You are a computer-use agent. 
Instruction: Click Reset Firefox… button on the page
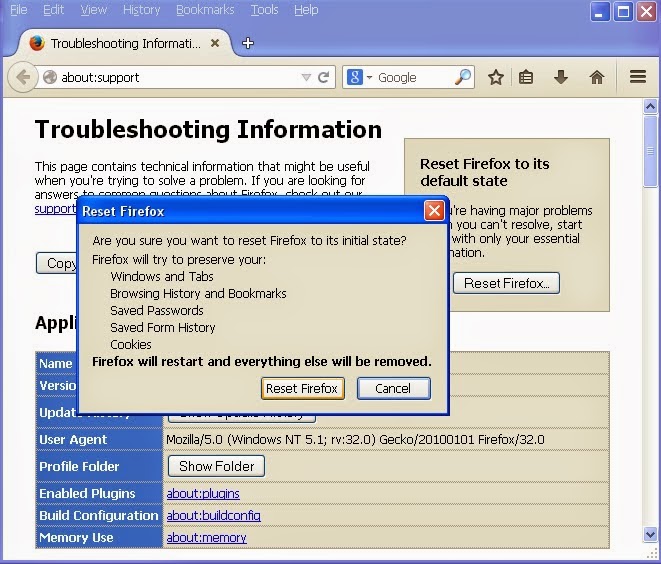[507, 283]
